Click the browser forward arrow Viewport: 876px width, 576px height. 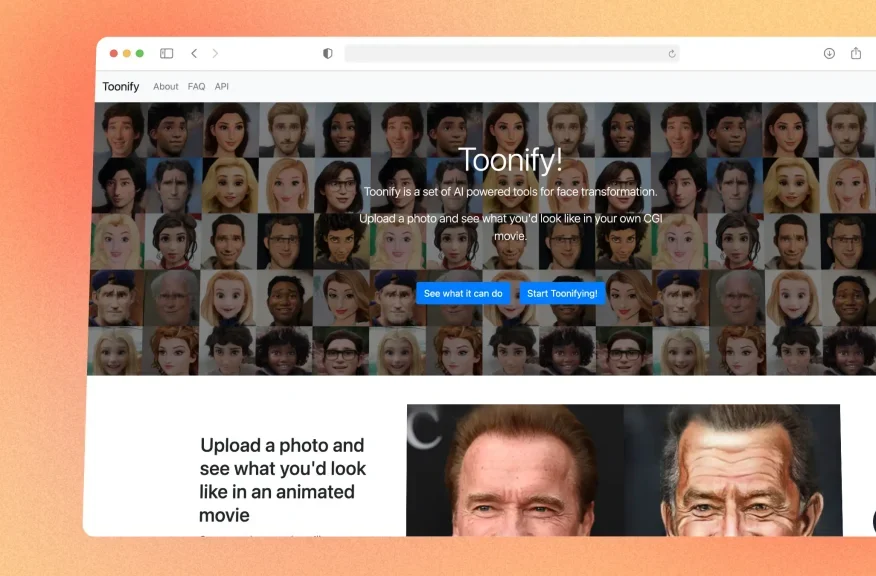[x=215, y=54]
